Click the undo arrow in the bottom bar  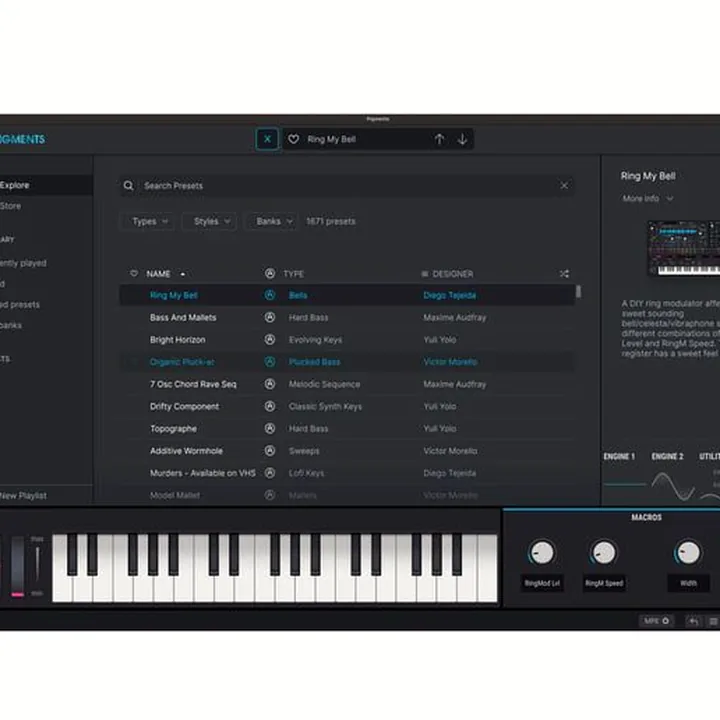[693, 621]
